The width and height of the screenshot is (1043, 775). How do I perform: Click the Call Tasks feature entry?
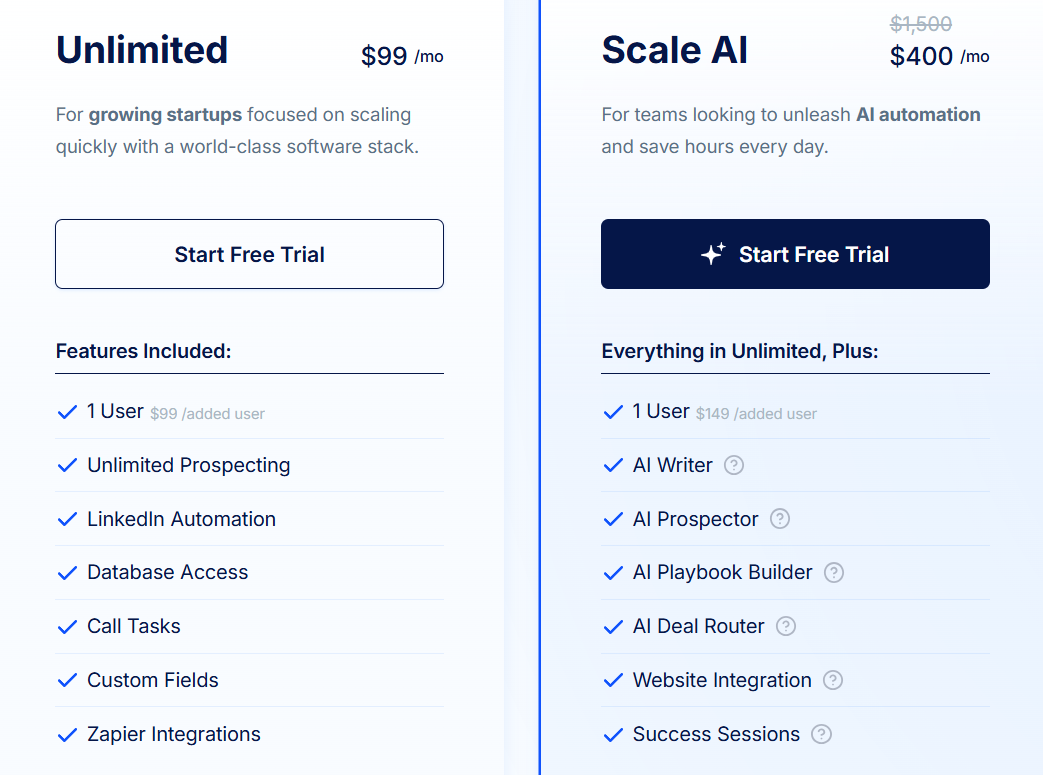[x=133, y=626]
